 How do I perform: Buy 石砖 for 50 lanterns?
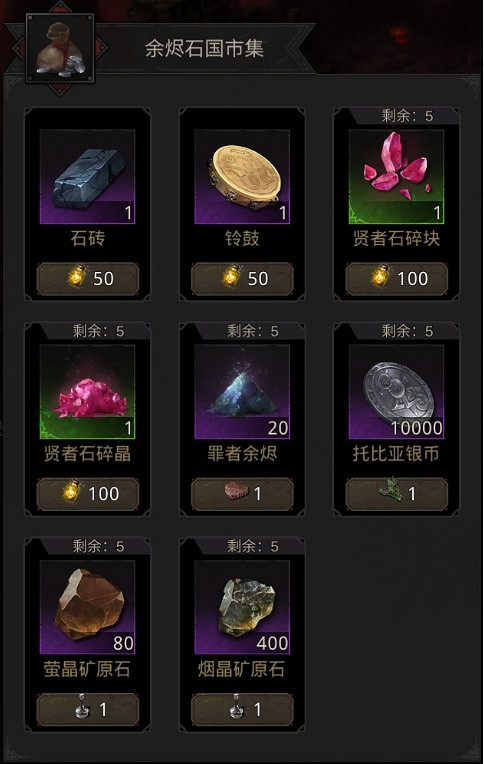pyautogui.click(x=88, y=279)
